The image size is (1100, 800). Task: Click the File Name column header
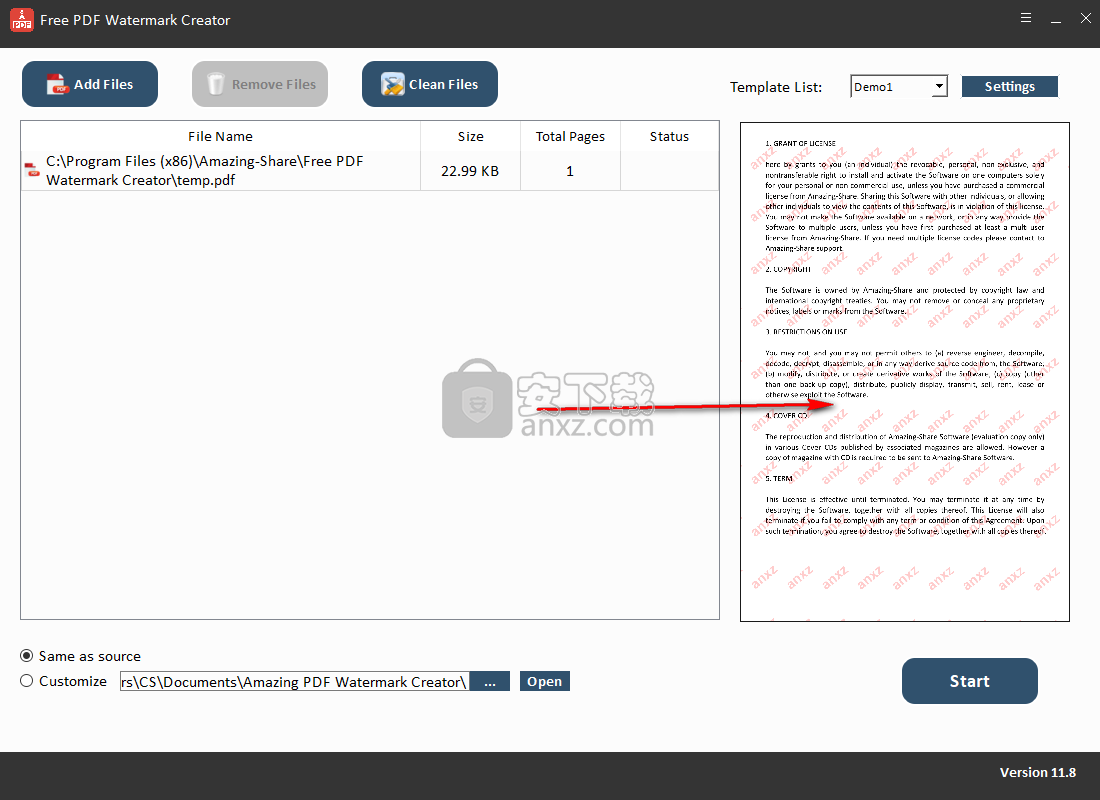pyautogui.click(x=220, y=136)
